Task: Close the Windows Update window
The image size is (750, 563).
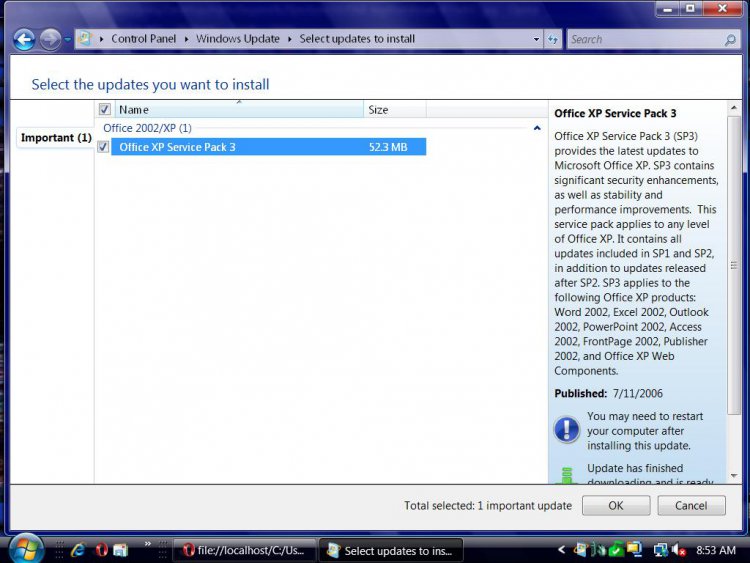Action: click(723, 8)
